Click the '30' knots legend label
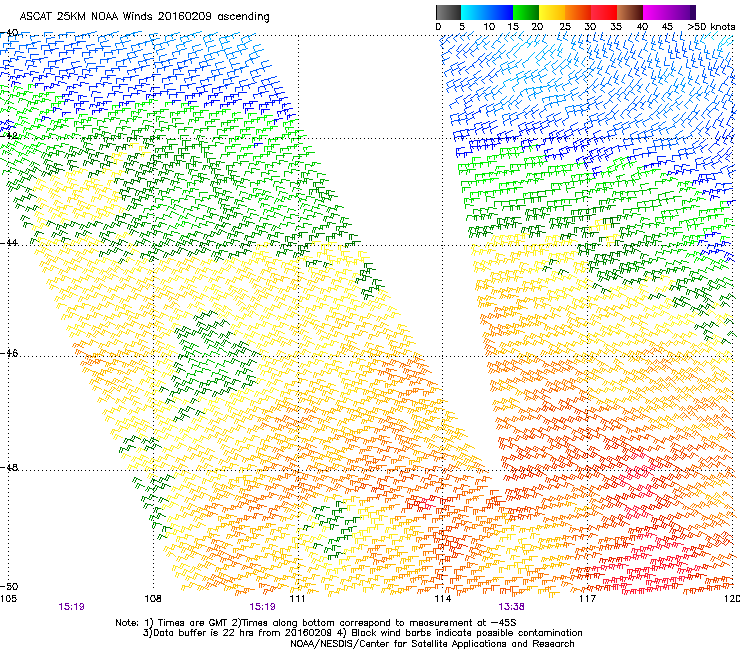Image resolution: width=740 pixels, height=650 pixels. point(590,27)
